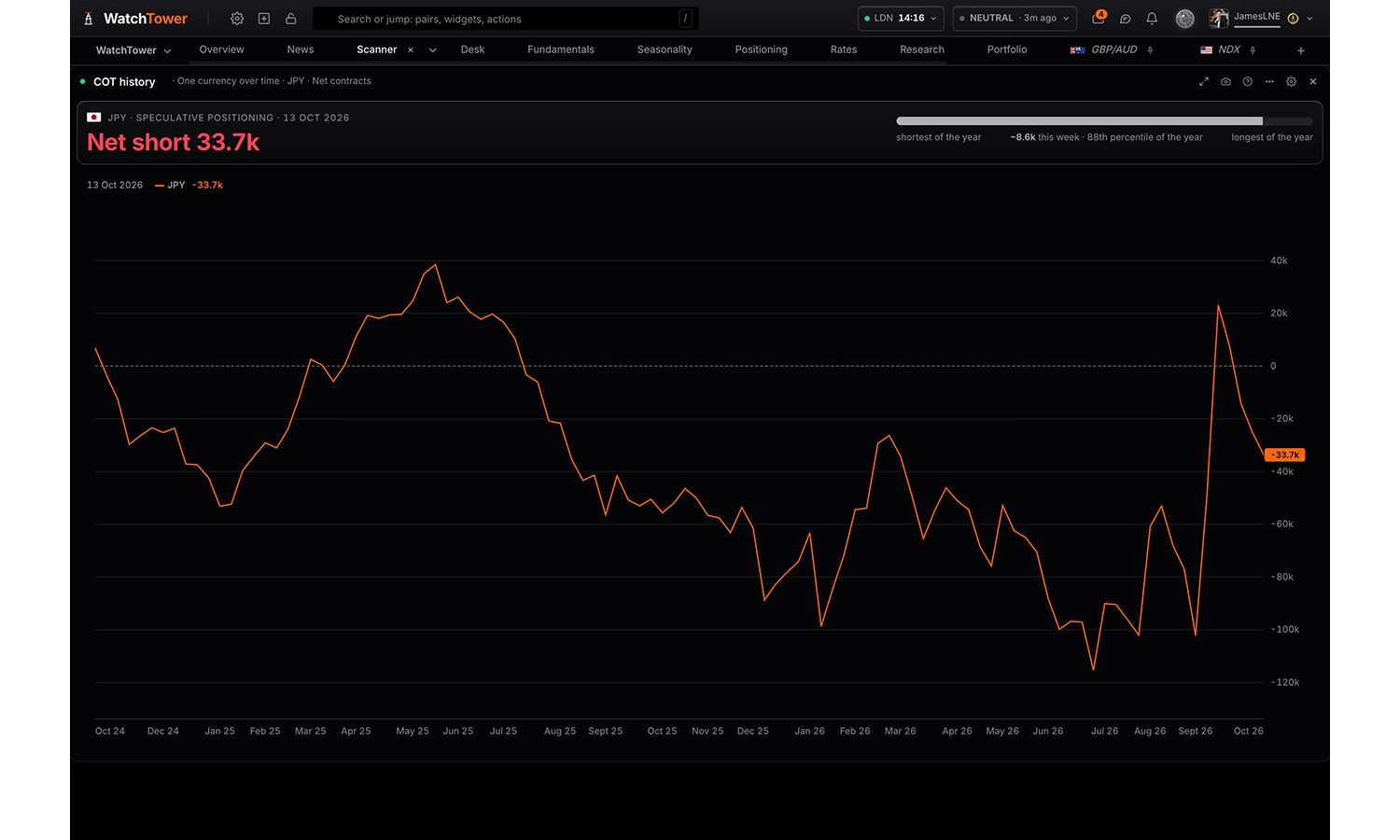The image size is (1400, 840).
Task: Open the Seasonality tab
Action: click(x=665, y=49)
